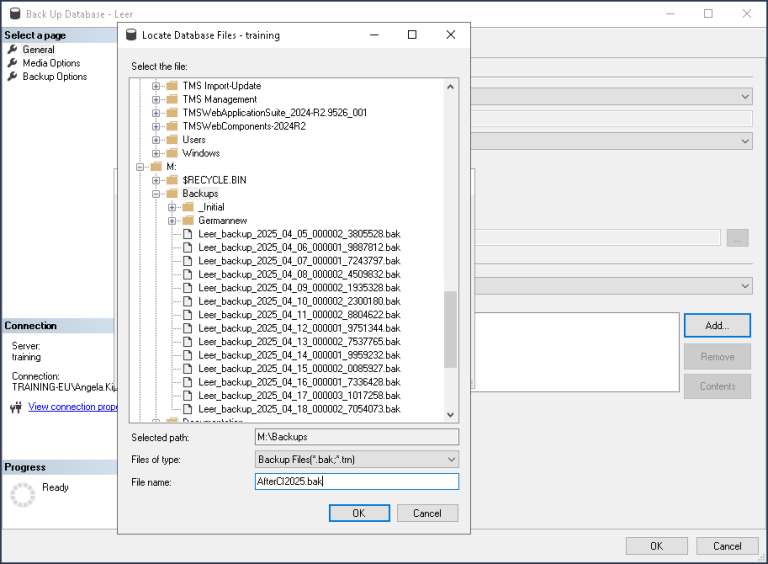
Task: Click the $RECYCLE.BIN folder icon
Action: [x=172, y=180]
